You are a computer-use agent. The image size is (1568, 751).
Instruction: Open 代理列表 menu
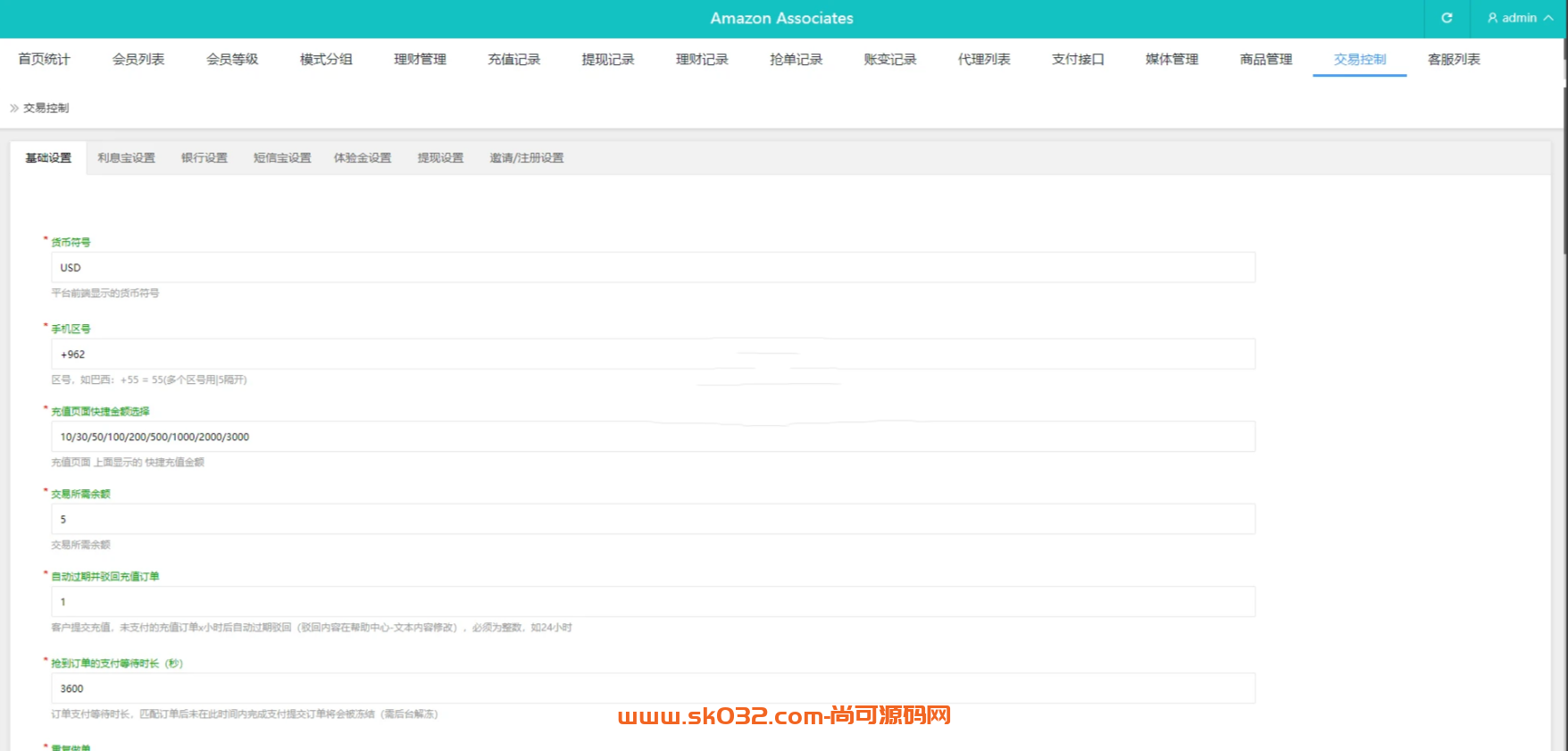pyautogui.click(x=984, y=59)
